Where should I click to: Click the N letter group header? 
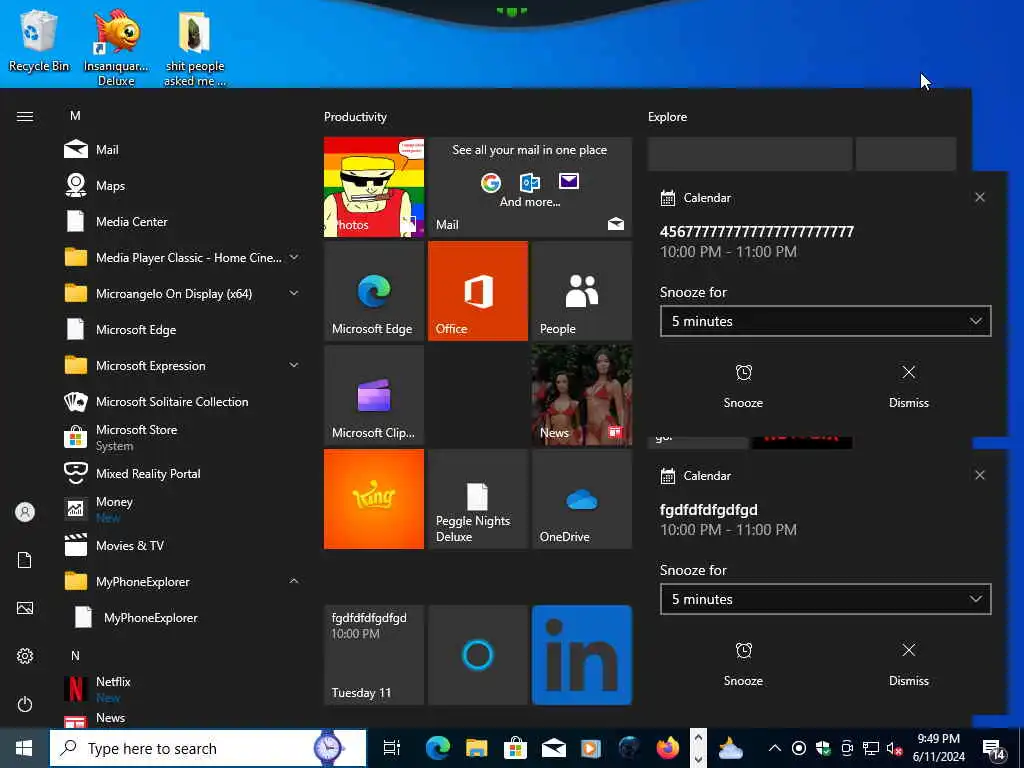tap(75, 655)
